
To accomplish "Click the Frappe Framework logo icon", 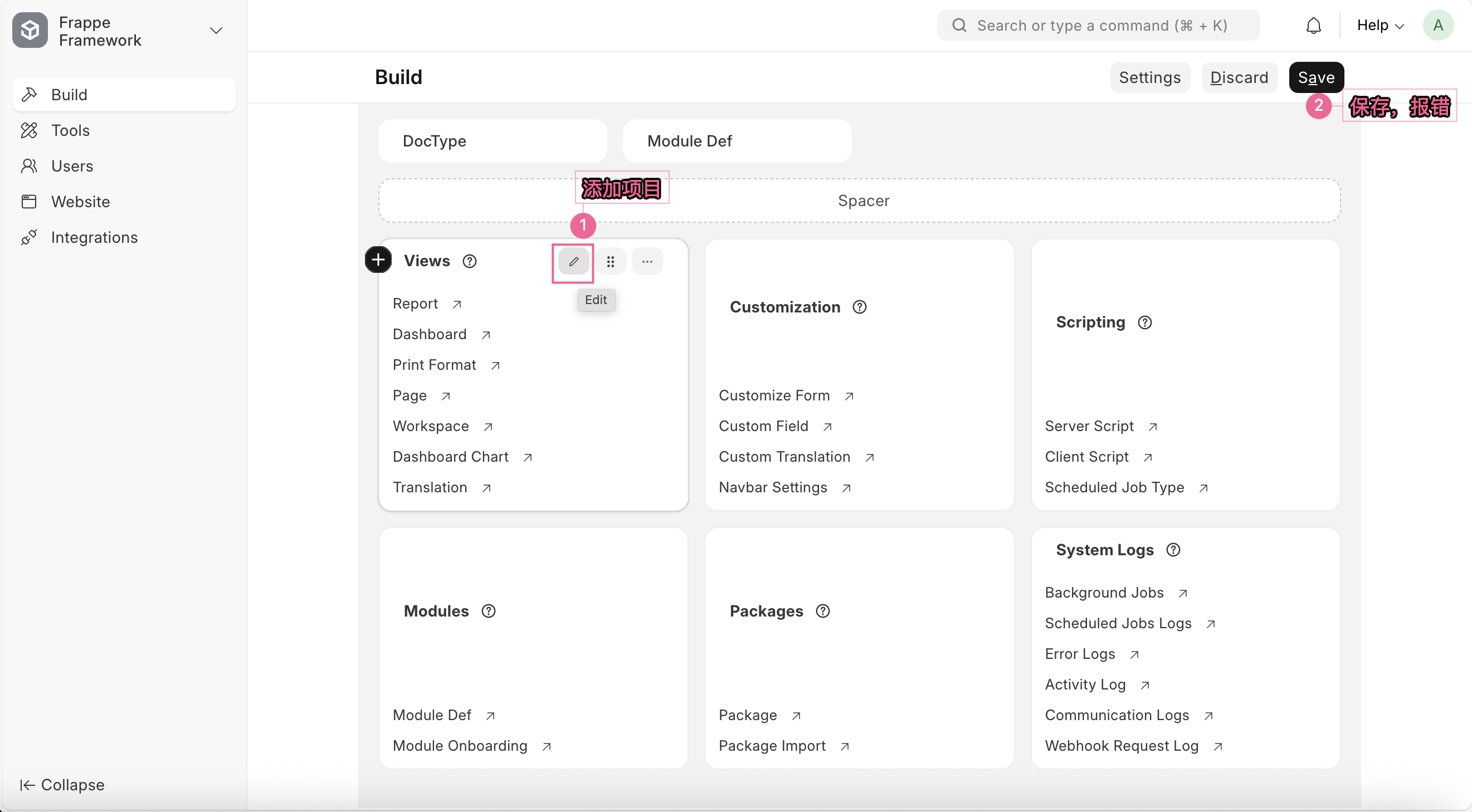I will 30,30.
